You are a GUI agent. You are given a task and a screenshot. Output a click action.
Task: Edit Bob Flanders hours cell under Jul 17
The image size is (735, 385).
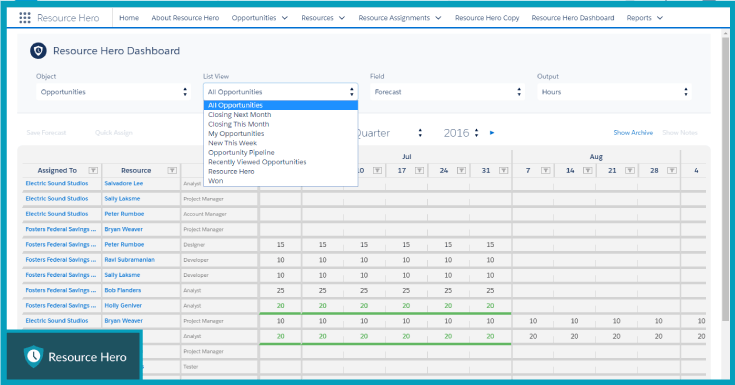click(x=406, y=290)
